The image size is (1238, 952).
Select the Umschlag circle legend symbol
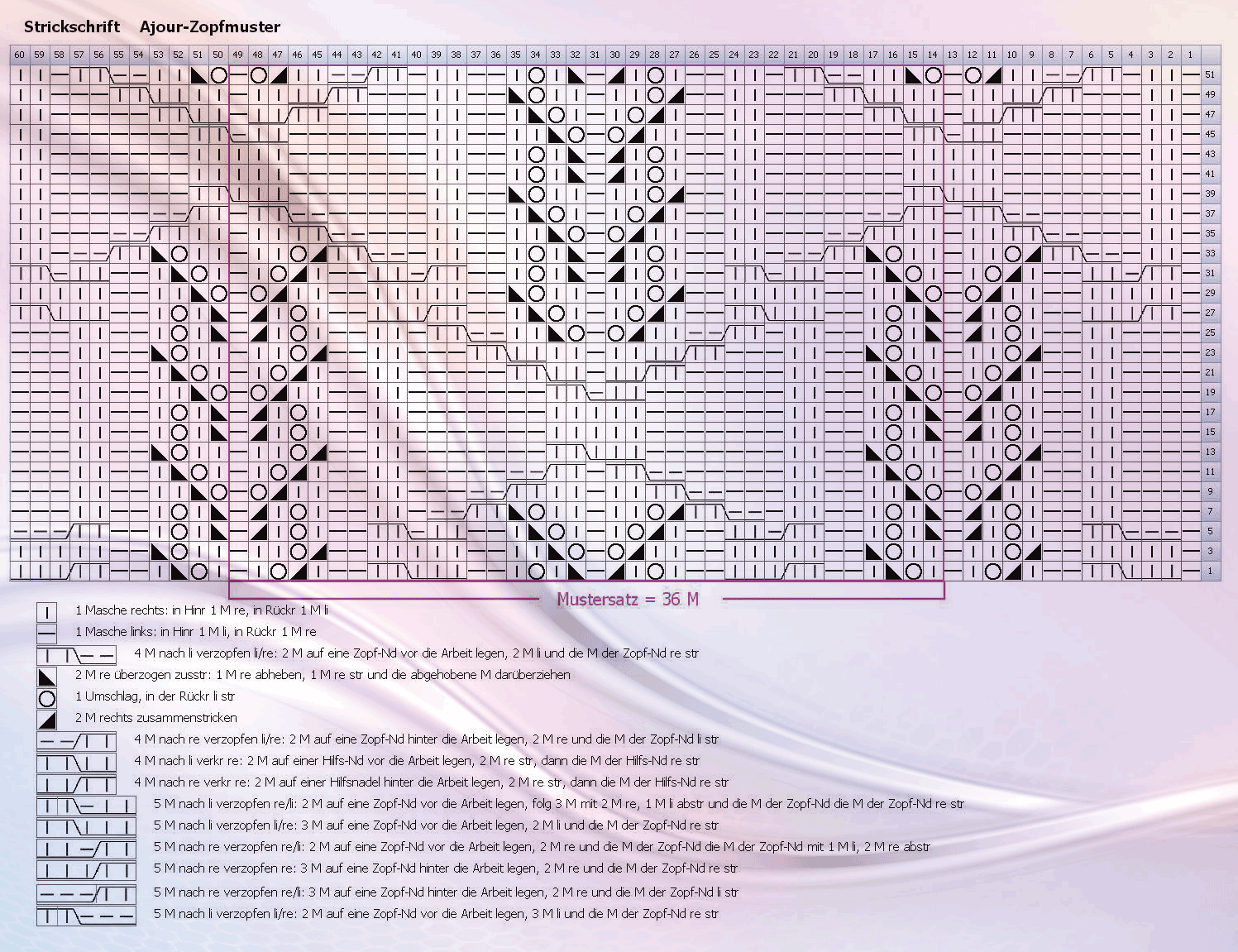point(47,698)
